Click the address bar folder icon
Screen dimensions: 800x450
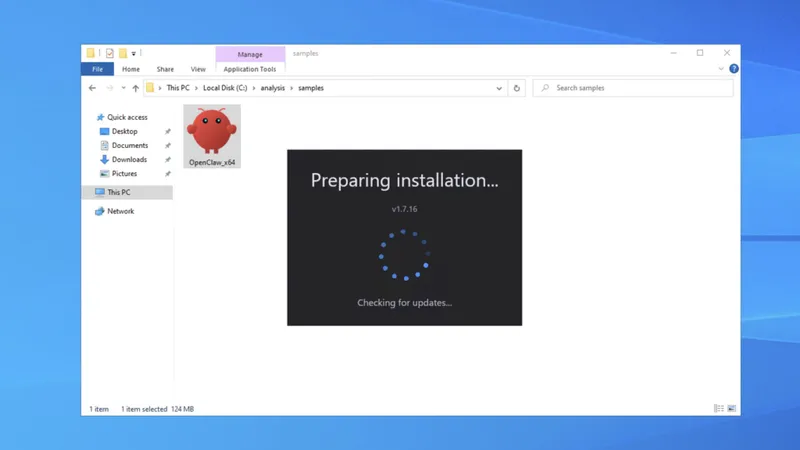150,88
